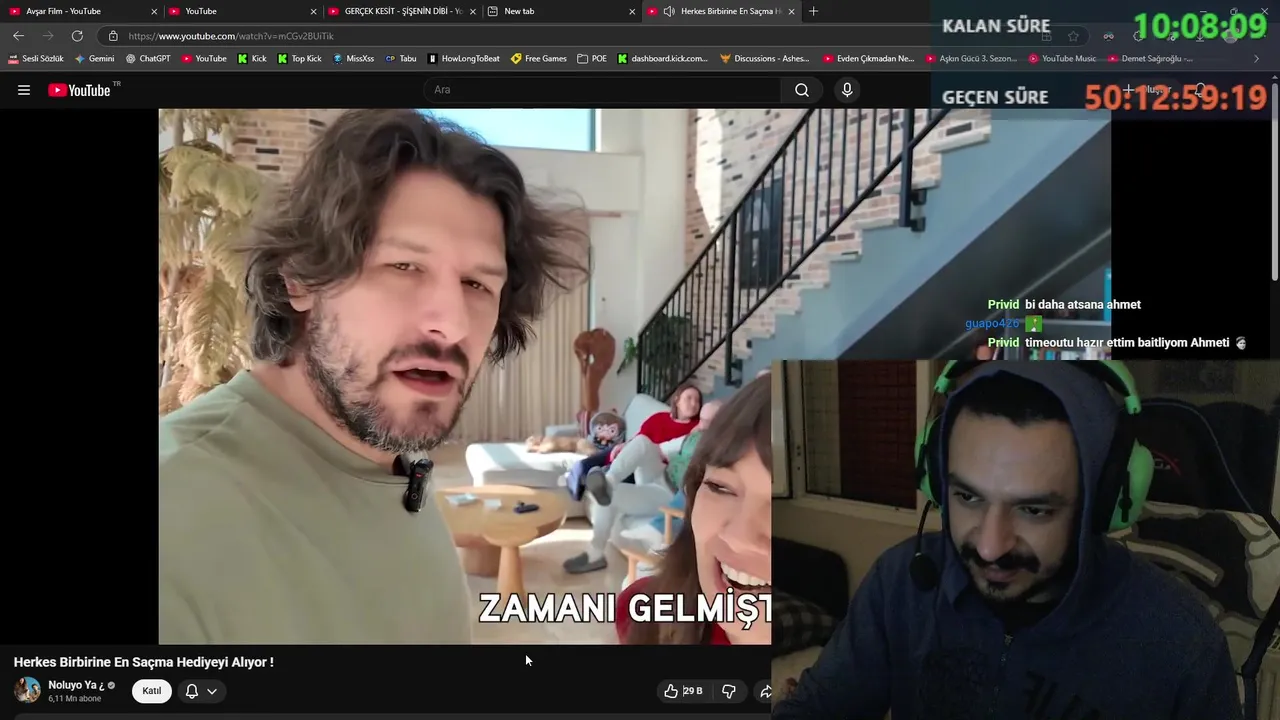
Task: Open the MissXss bookmark
Action: pos(354,59)
